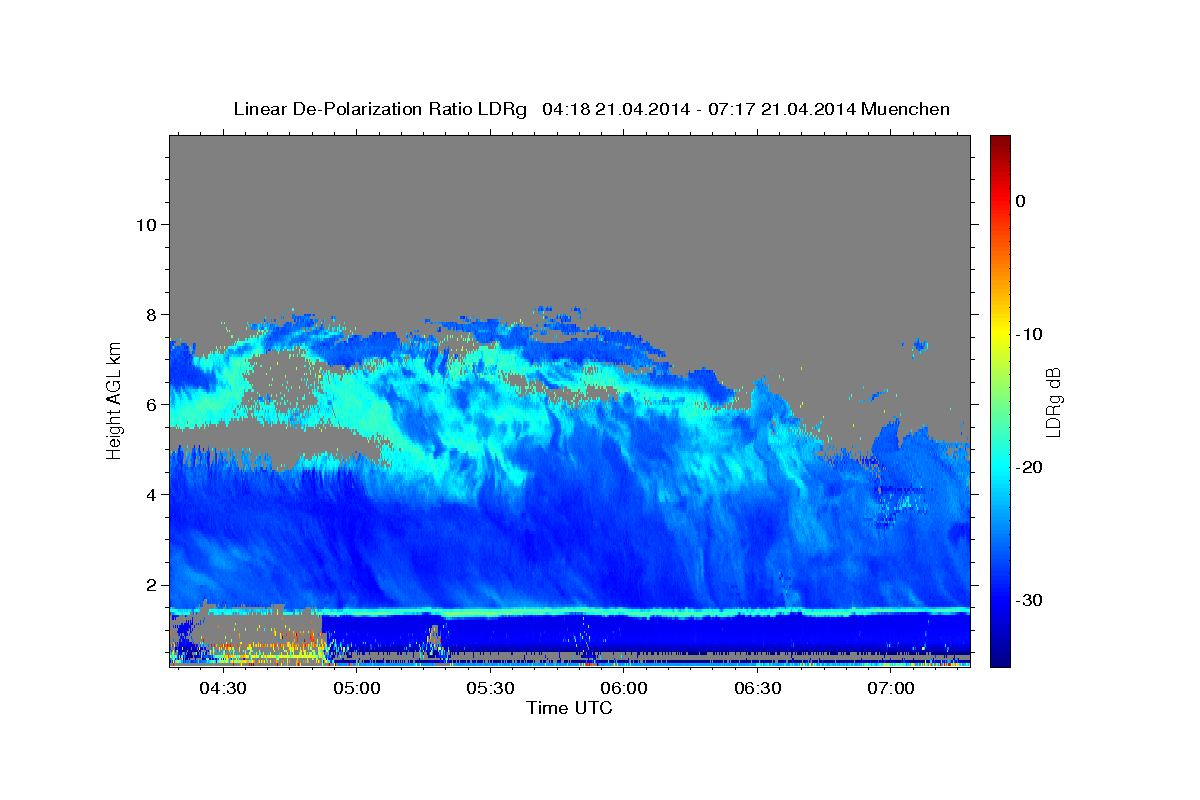Click the colorbar 0 dB label
Image resolution: width=1200 pixels, height=800 pixels.
(1021, 201)
